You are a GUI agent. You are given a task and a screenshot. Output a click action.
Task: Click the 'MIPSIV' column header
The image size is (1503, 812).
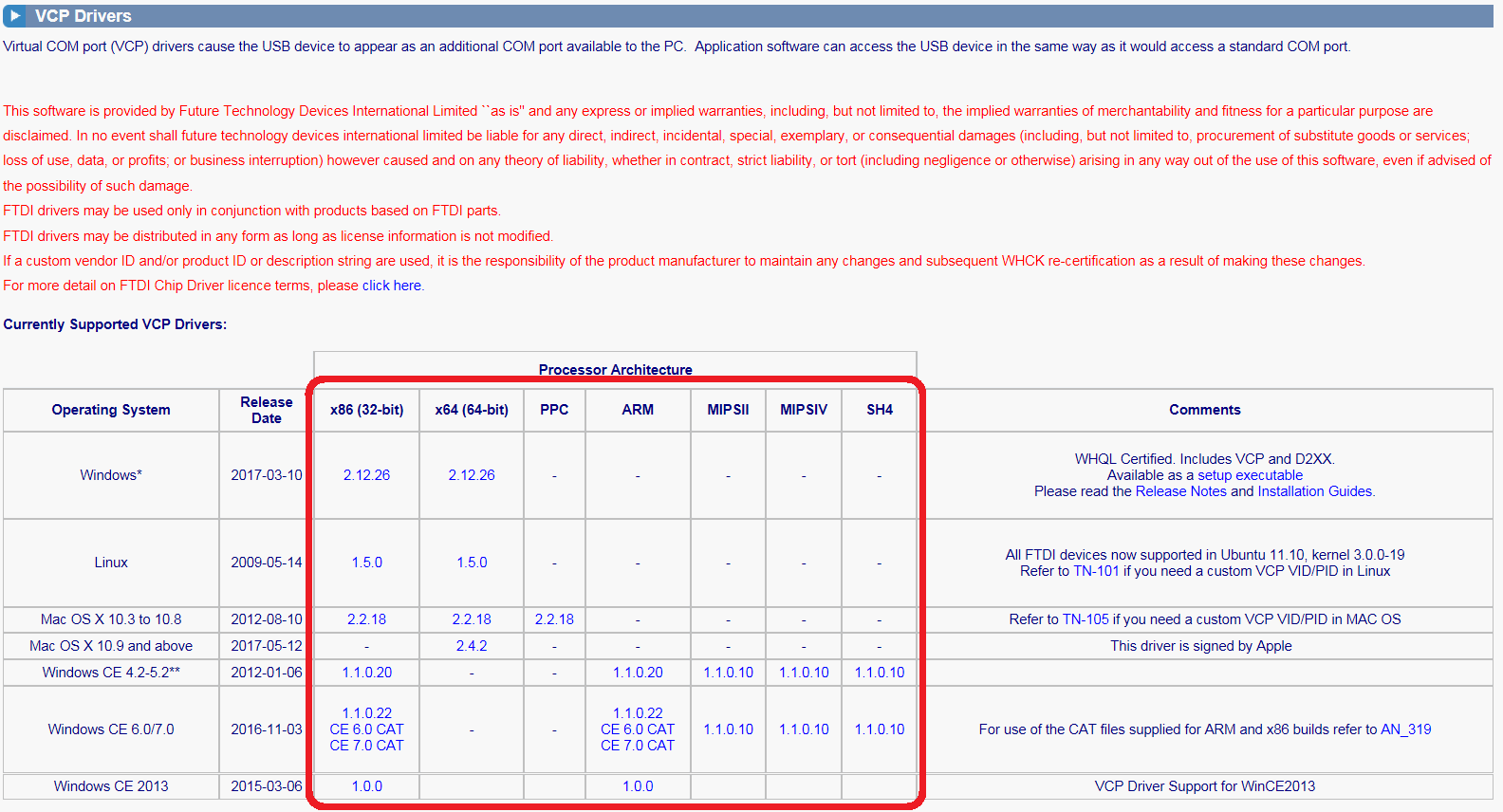coord(804,410)
